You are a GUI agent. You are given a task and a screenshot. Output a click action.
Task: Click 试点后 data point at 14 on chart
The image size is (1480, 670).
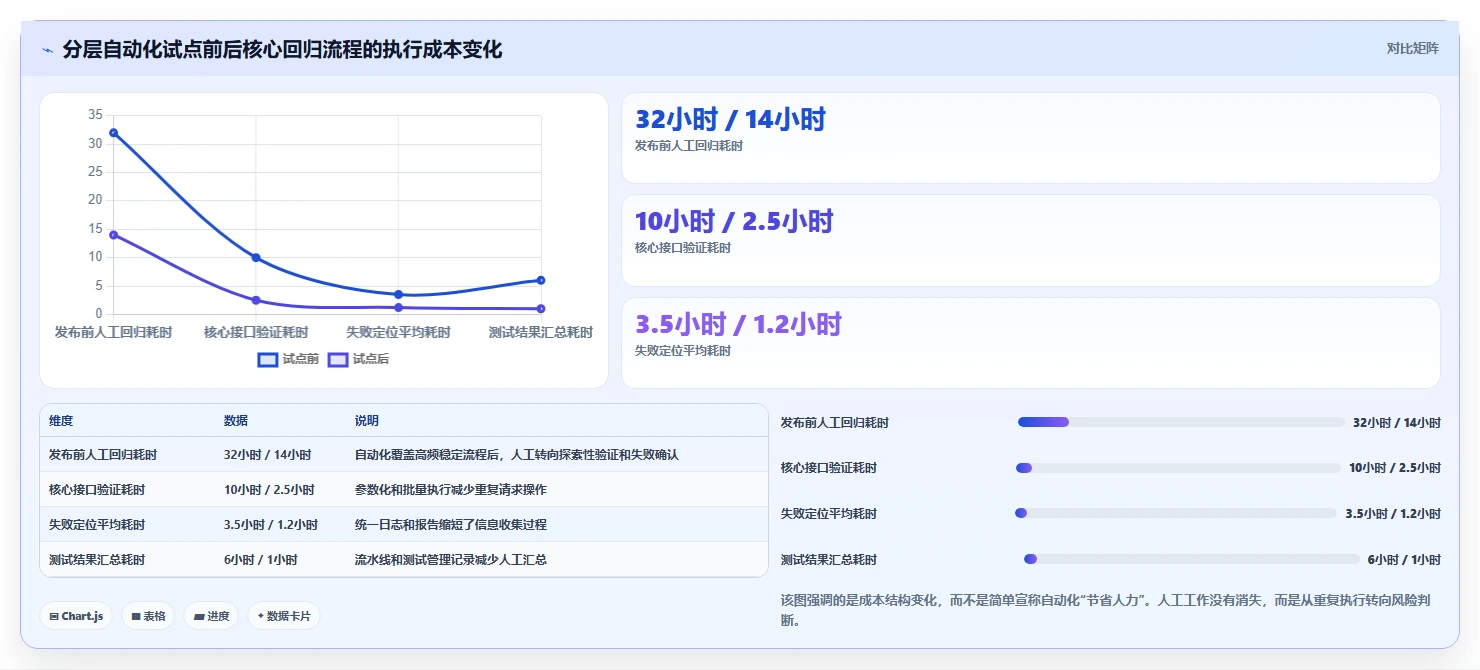coord(113,235)
